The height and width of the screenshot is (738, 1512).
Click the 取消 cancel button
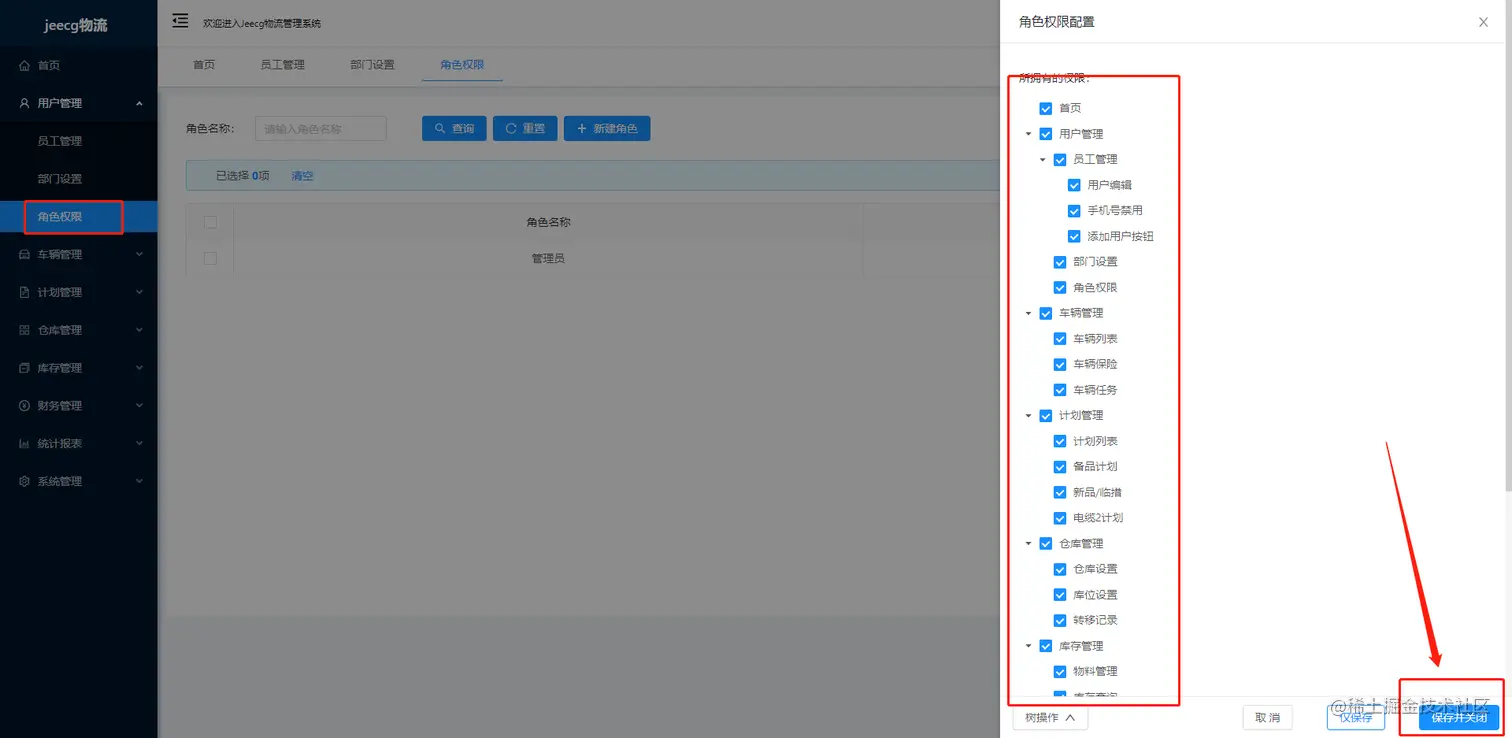1267,717
